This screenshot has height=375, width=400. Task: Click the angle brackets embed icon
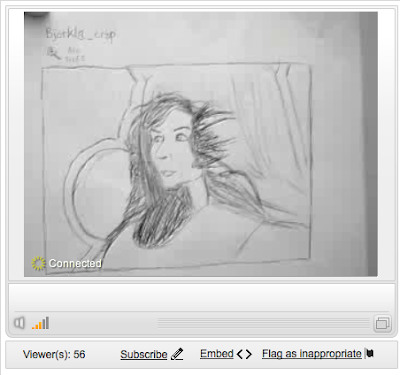(x=244, y=354)
